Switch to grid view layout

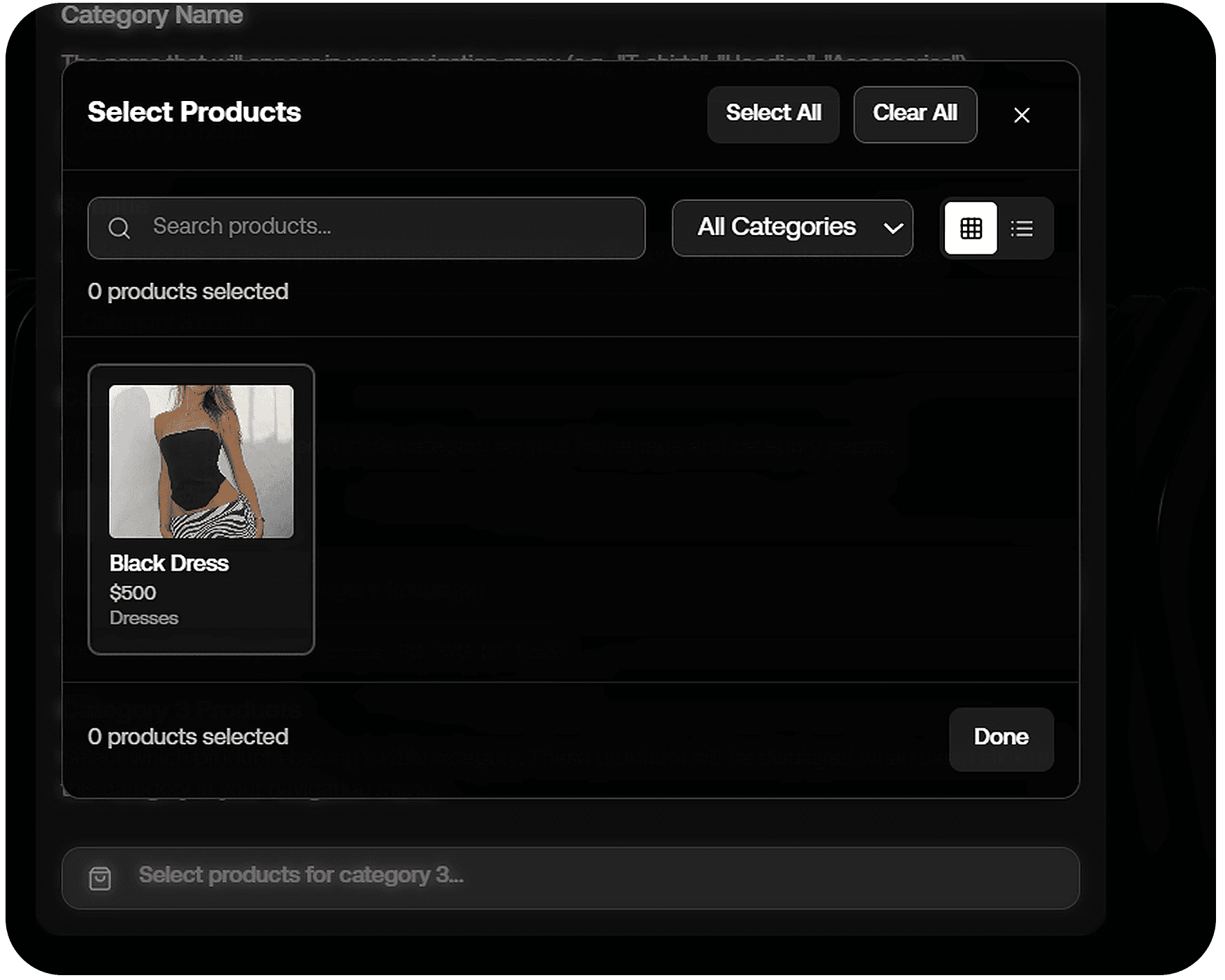[x=970, y=228]
